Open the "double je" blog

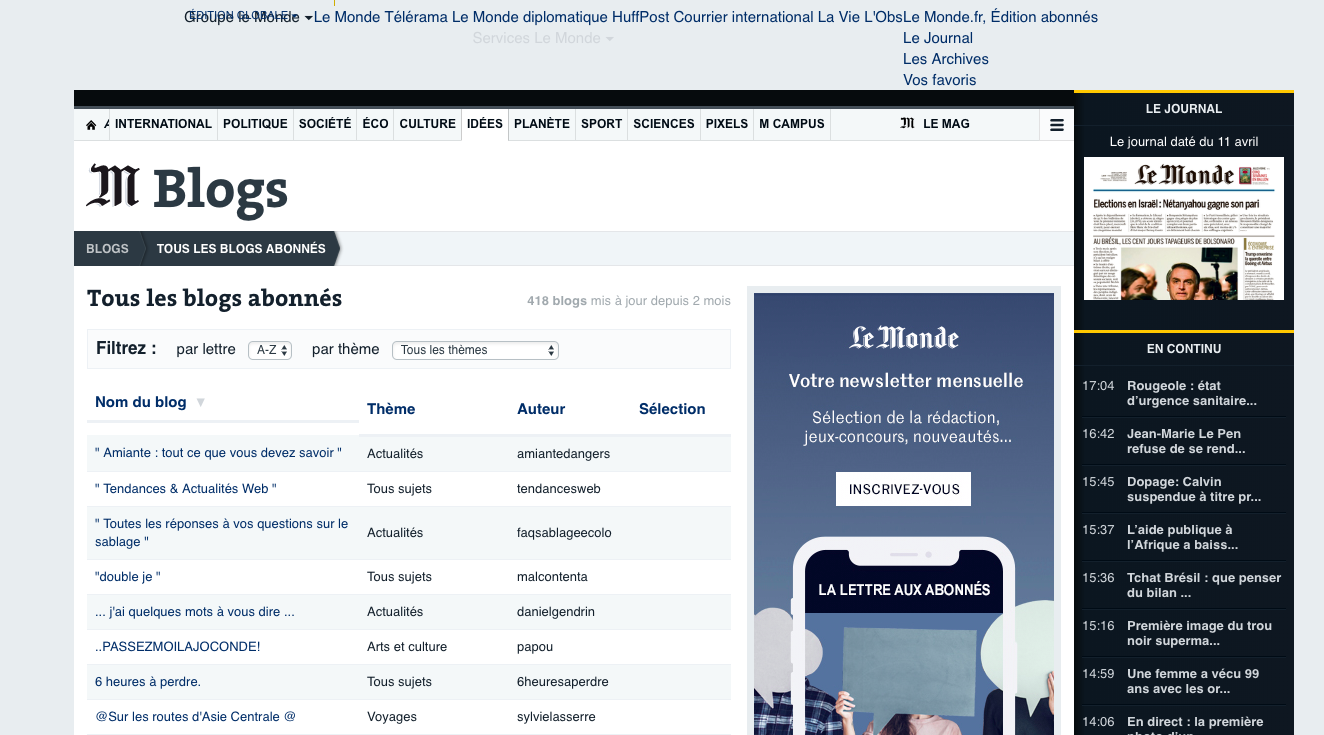click(x=128, y=577)
